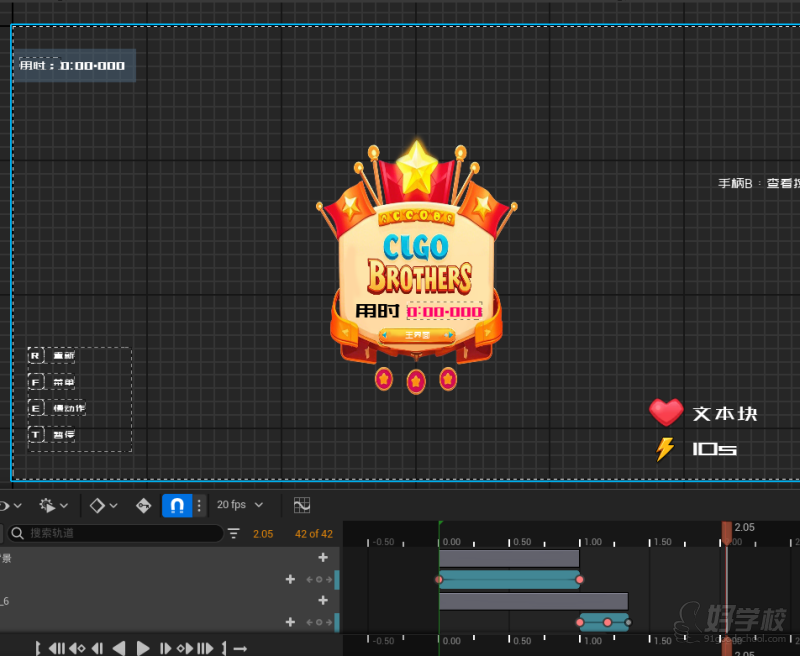This screenshot has height=656, width=800.
Task: Jump to the sequence start
Action: point(57,648)
